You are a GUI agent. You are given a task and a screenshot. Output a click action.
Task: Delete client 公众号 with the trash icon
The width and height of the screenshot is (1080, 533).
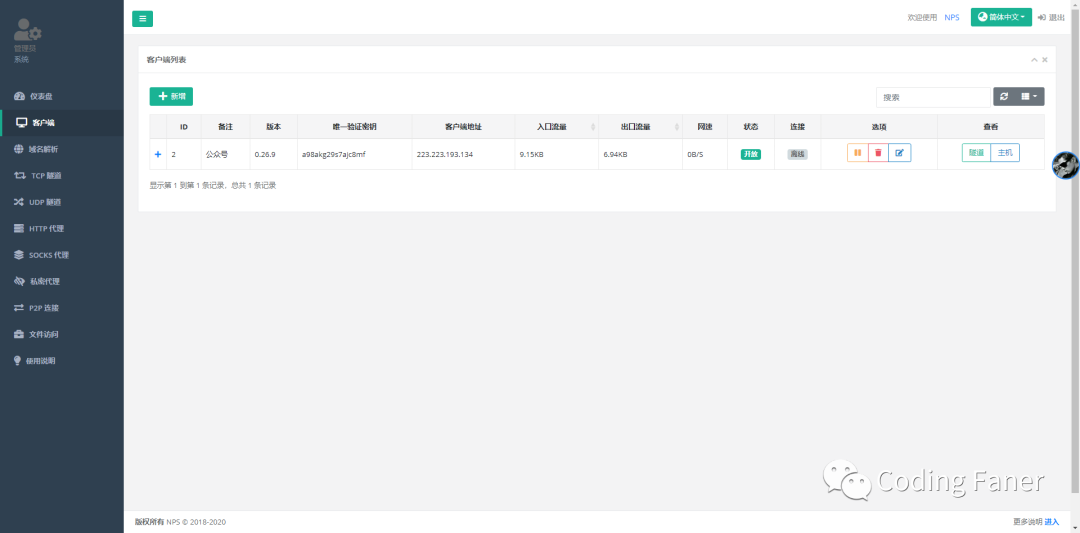click(x=878, y=153)
